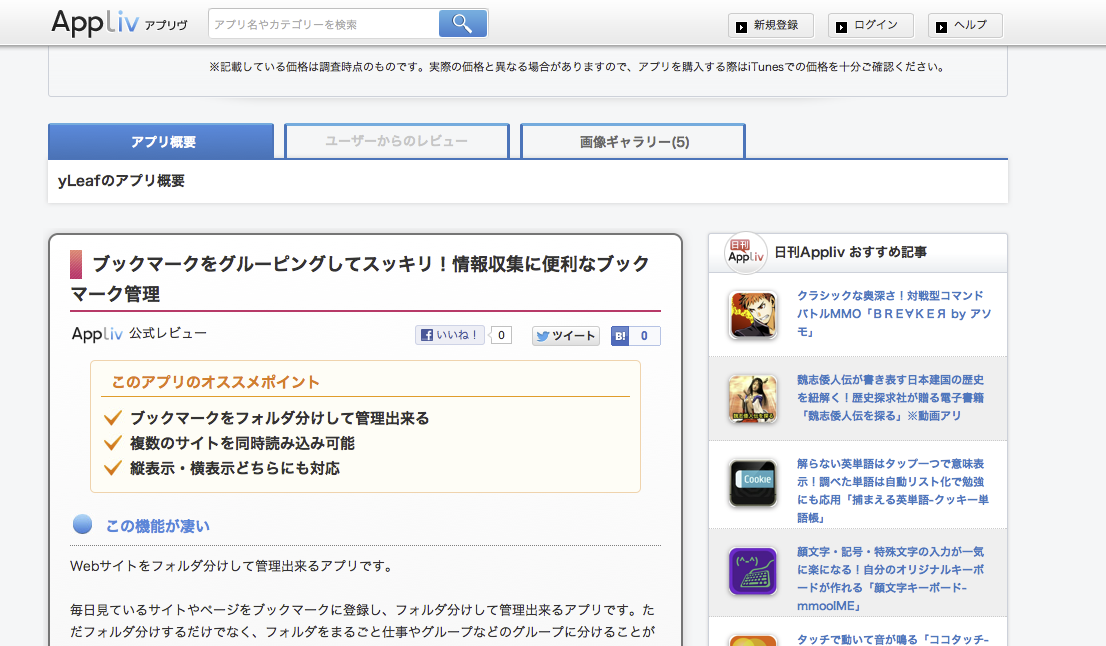The height and width of the screenshot is (646, 1106).
Task: Click the 複数のサイトを同時読み込み可能 point
Action: 242,443
